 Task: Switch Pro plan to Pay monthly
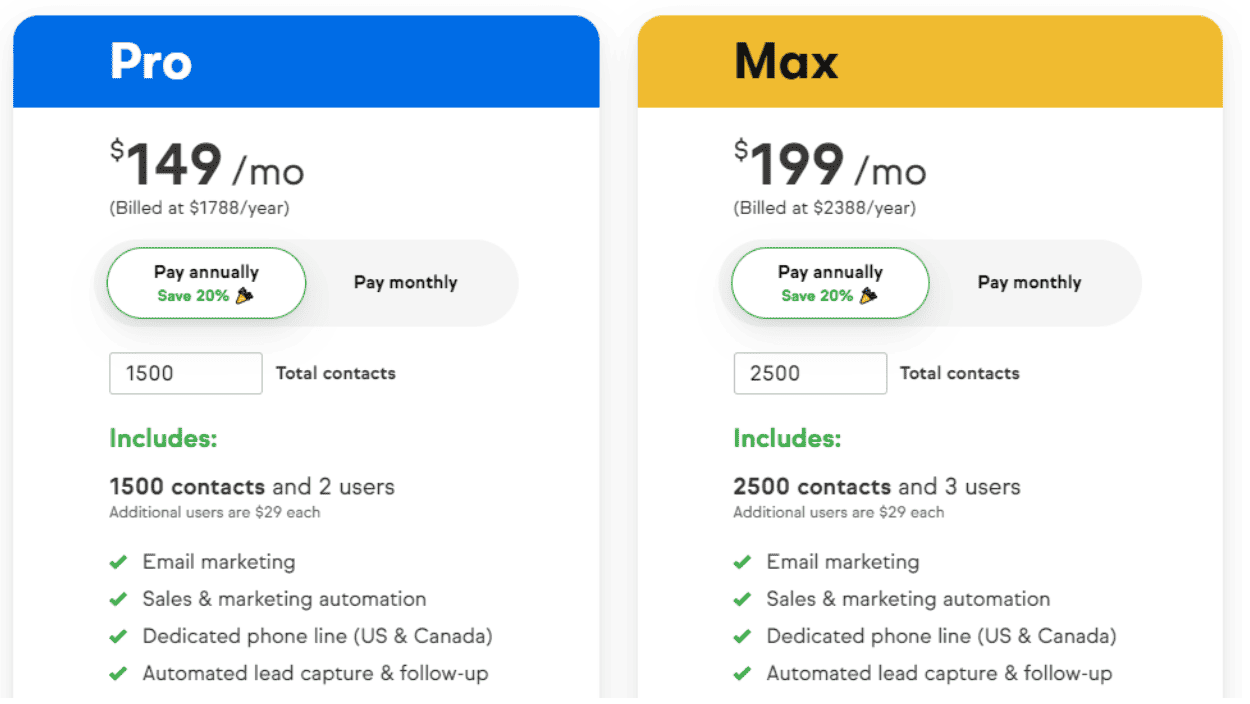coord(405,283)
